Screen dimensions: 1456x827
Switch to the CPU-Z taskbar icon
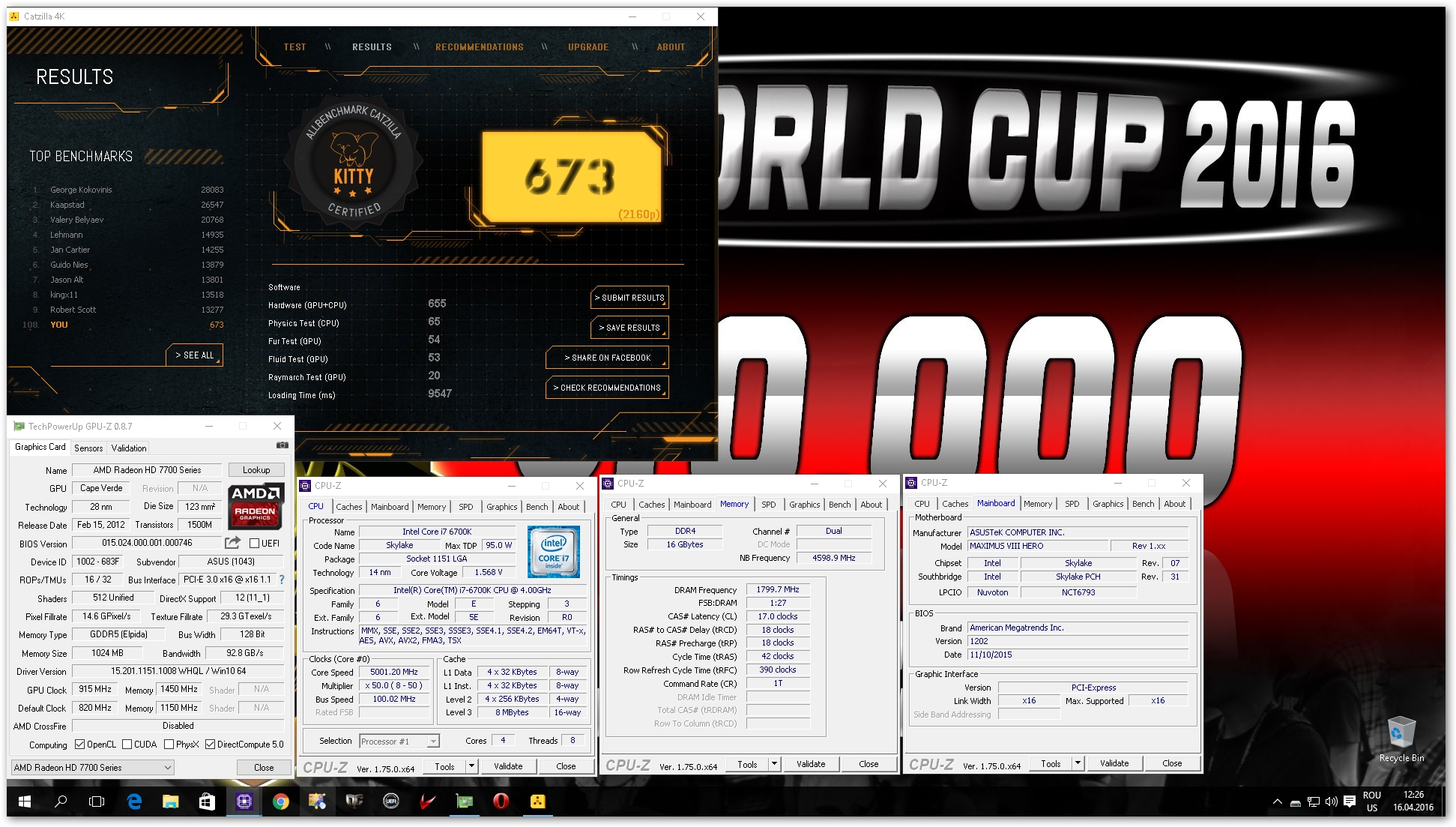pos(244,802)
